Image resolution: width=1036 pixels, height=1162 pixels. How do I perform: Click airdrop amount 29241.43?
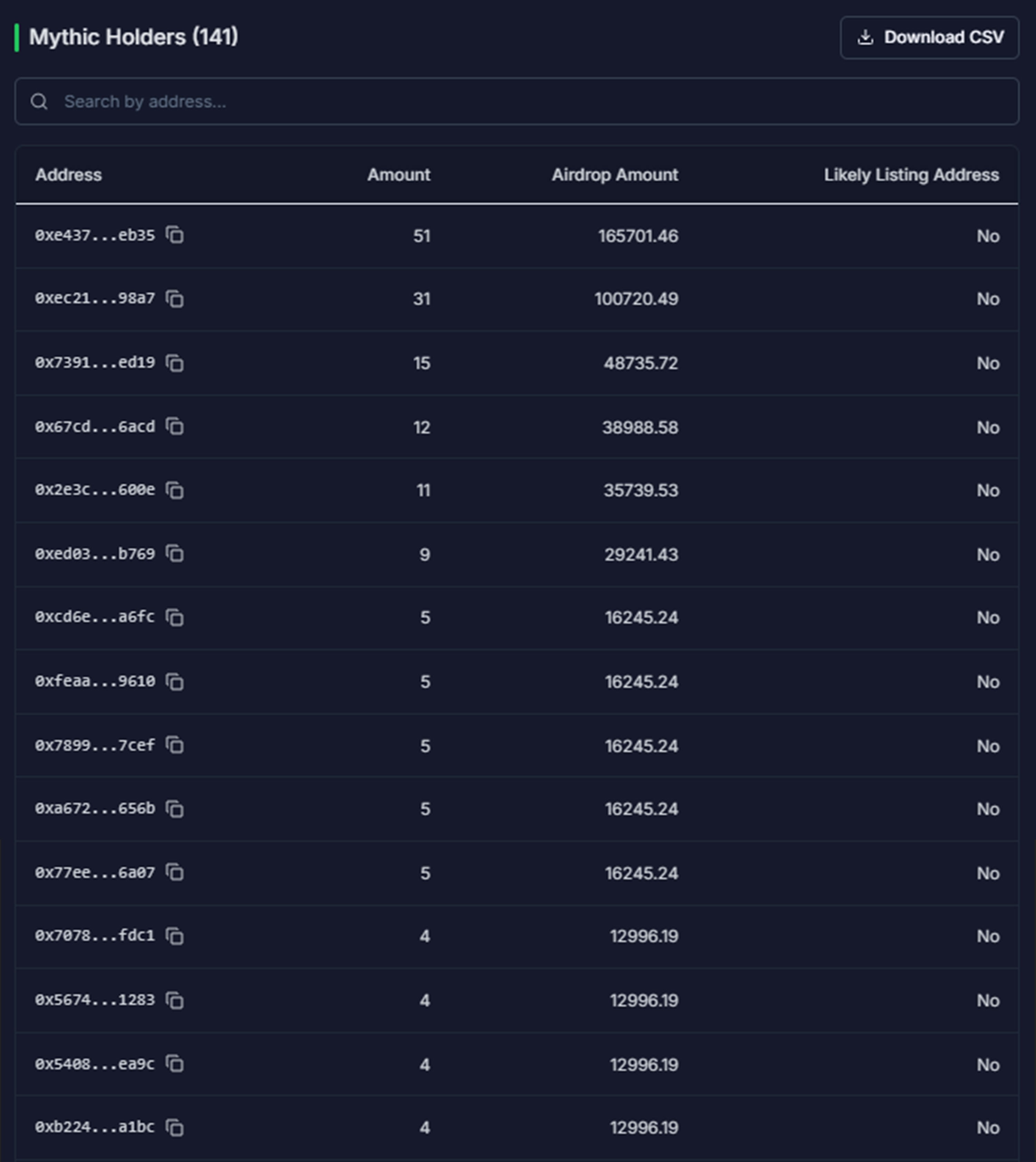tap(642, 555)
